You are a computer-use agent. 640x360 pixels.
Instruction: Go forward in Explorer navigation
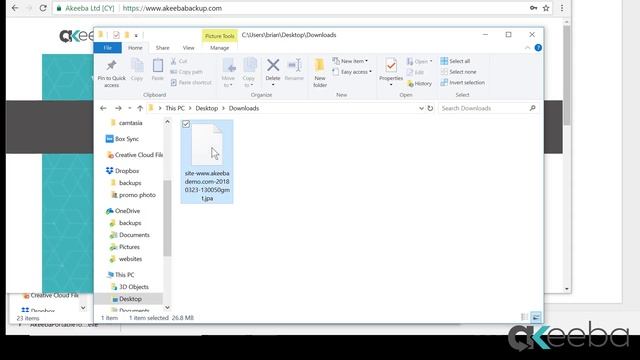click(118, 108)
